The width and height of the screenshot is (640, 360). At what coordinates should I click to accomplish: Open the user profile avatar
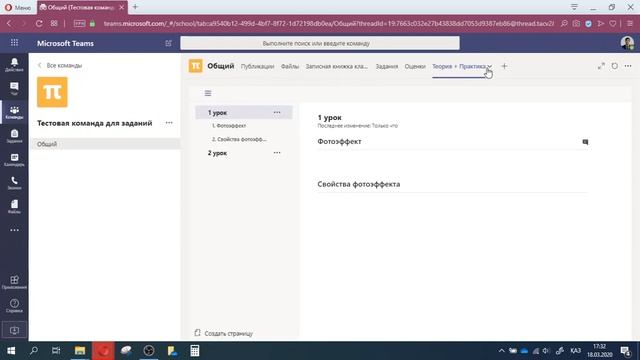click(627, 43)
